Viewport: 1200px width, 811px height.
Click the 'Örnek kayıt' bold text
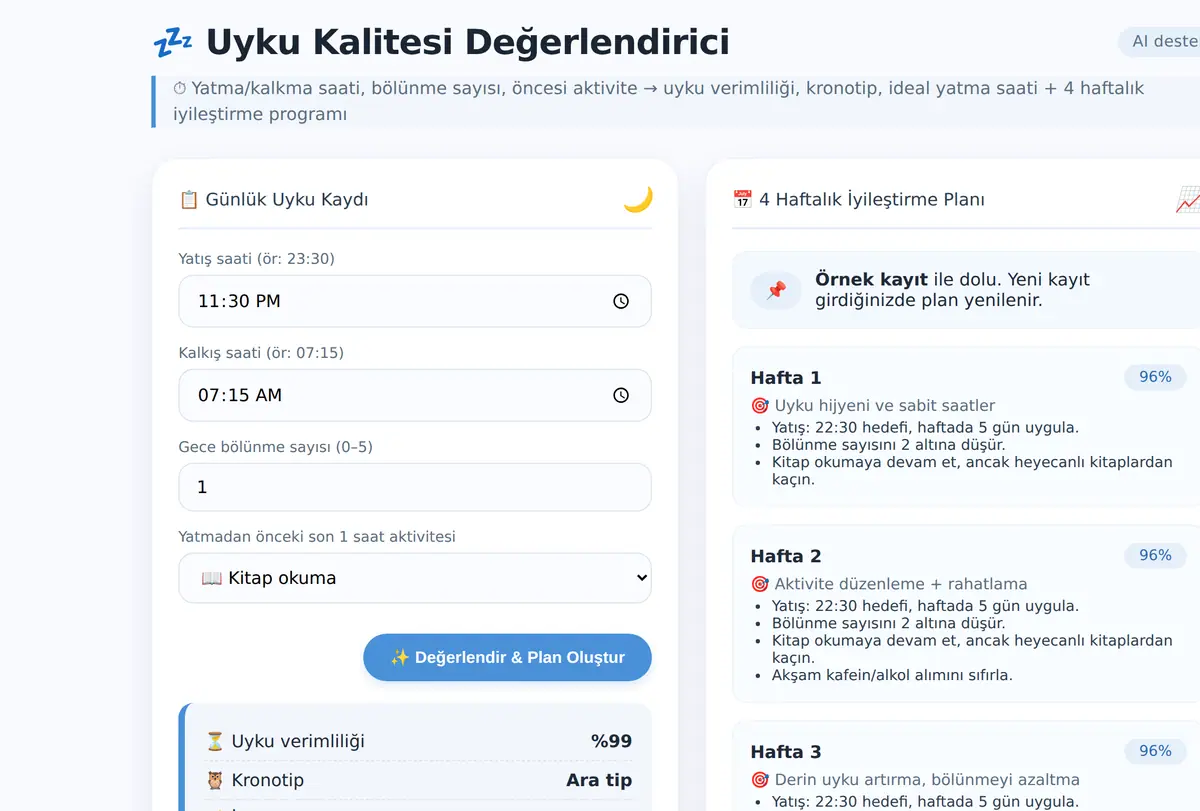tap(872, 280)
